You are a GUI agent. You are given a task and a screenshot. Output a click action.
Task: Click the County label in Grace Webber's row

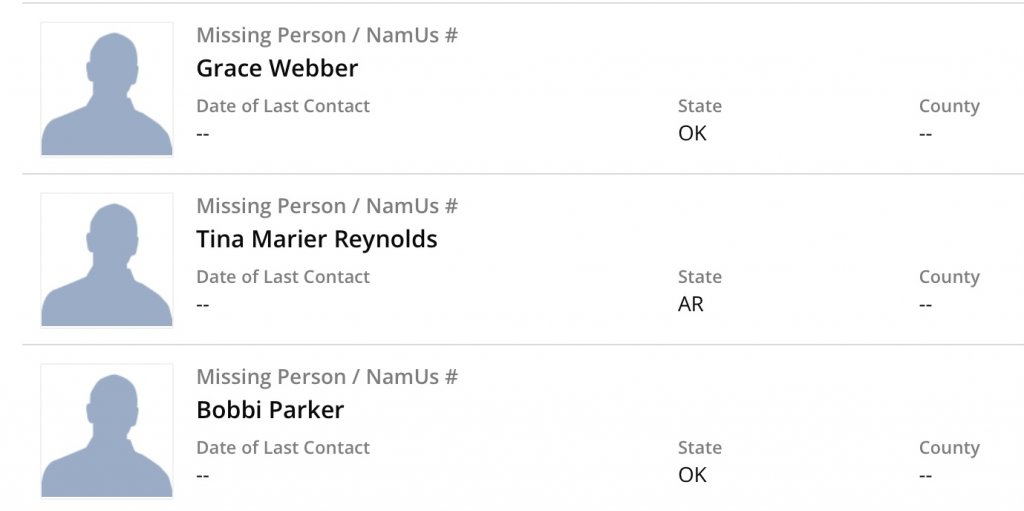click(949, 106)
